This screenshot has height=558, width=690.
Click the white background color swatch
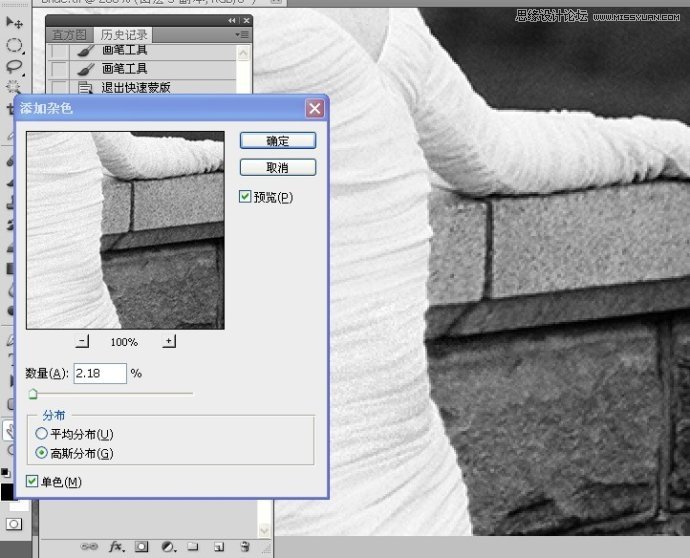coord(19,506)
